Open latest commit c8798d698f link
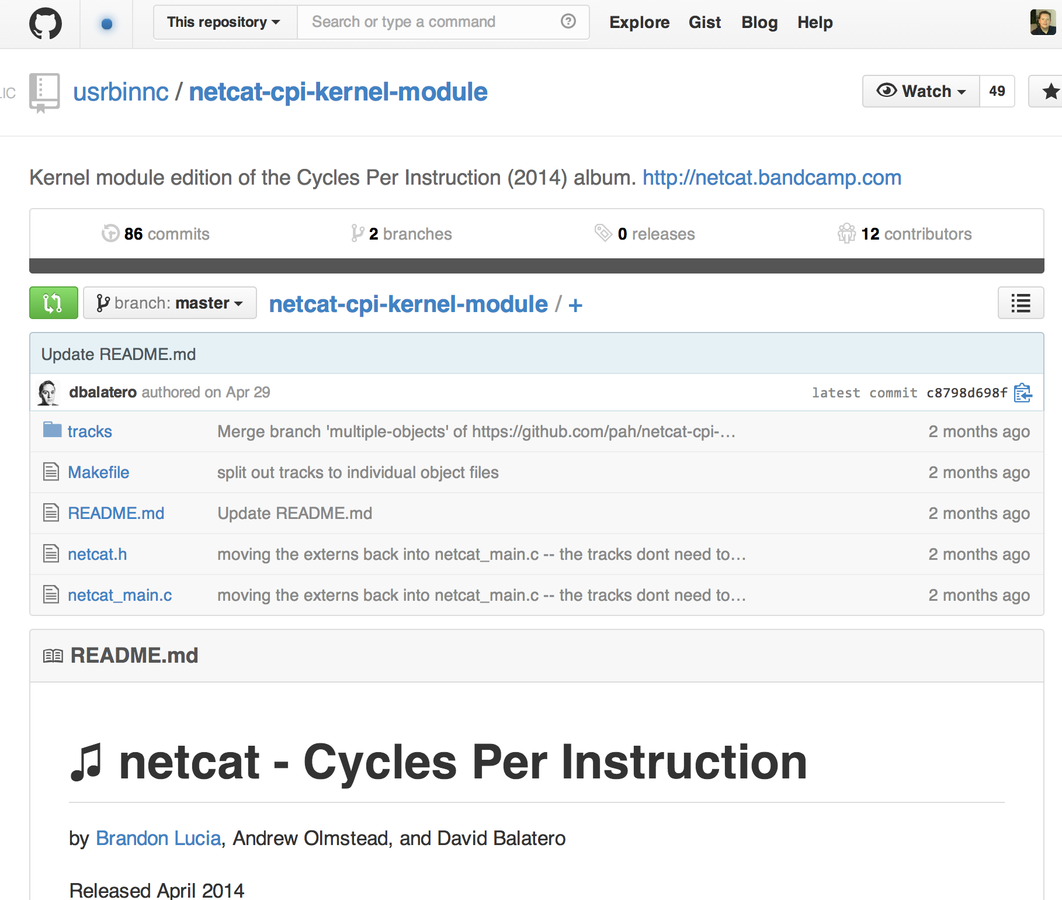 coord(967,393)
